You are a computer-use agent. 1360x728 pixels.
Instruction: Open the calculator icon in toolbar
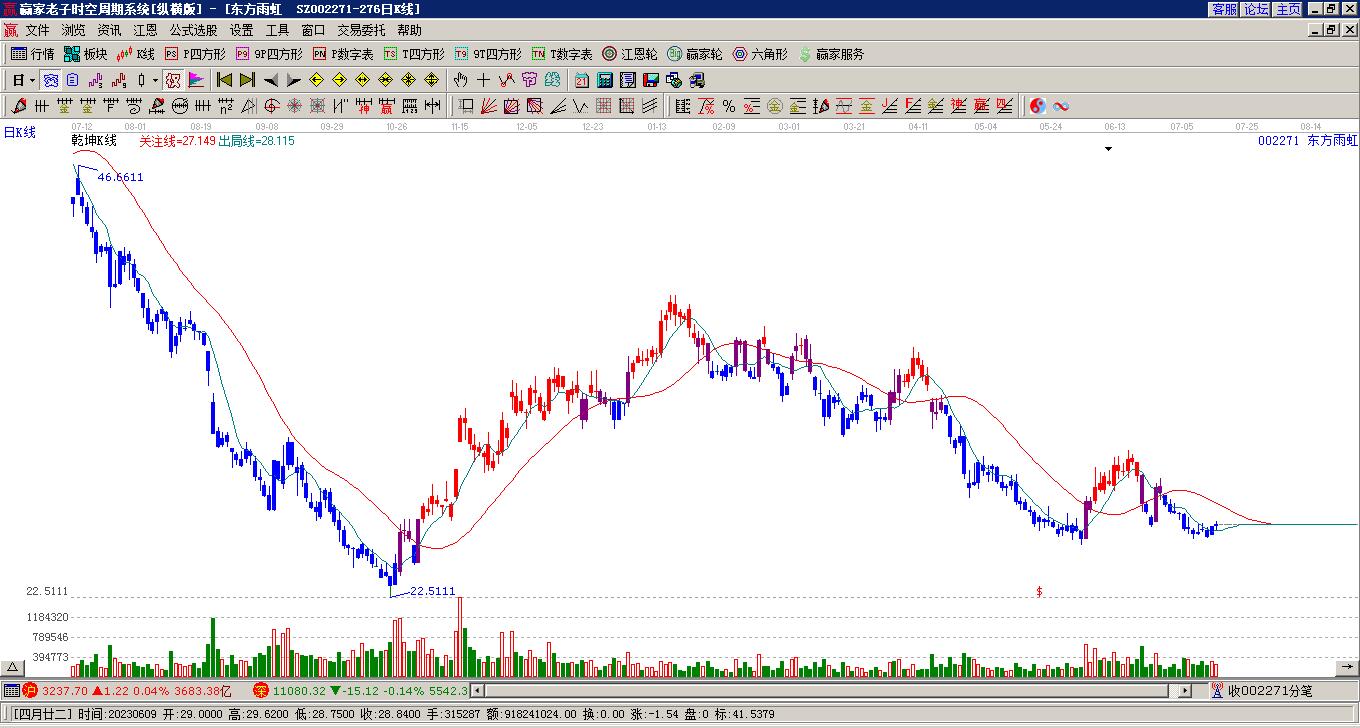click(x=605, y=80)
